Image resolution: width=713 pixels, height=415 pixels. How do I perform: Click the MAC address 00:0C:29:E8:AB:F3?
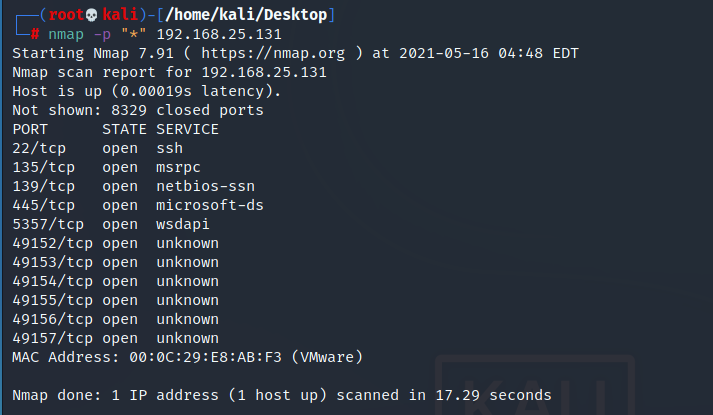click(x=205, y=357)
